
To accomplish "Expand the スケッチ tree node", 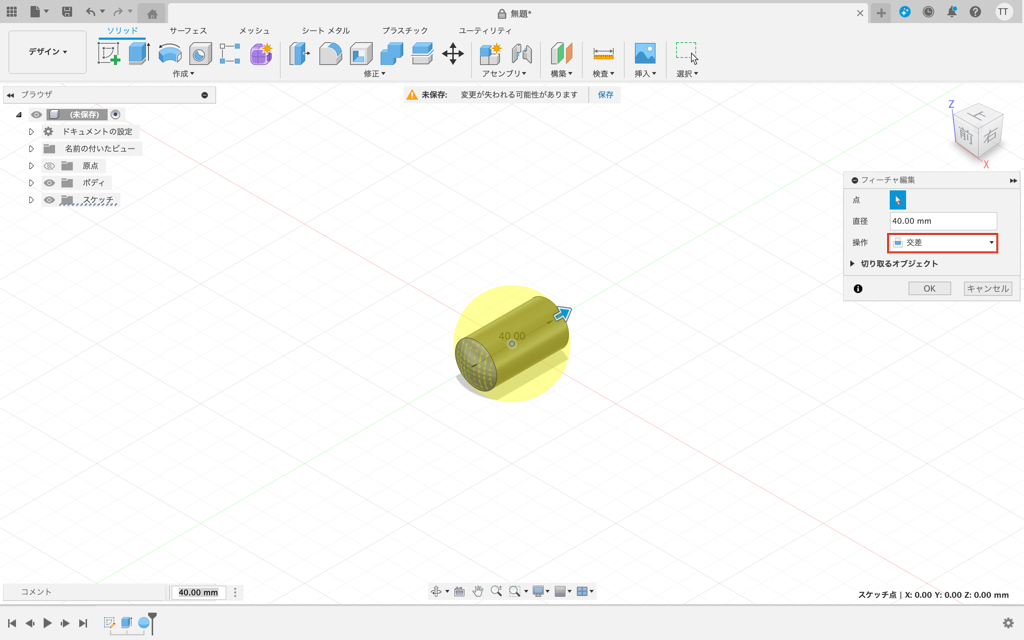I will coord(31,200).
